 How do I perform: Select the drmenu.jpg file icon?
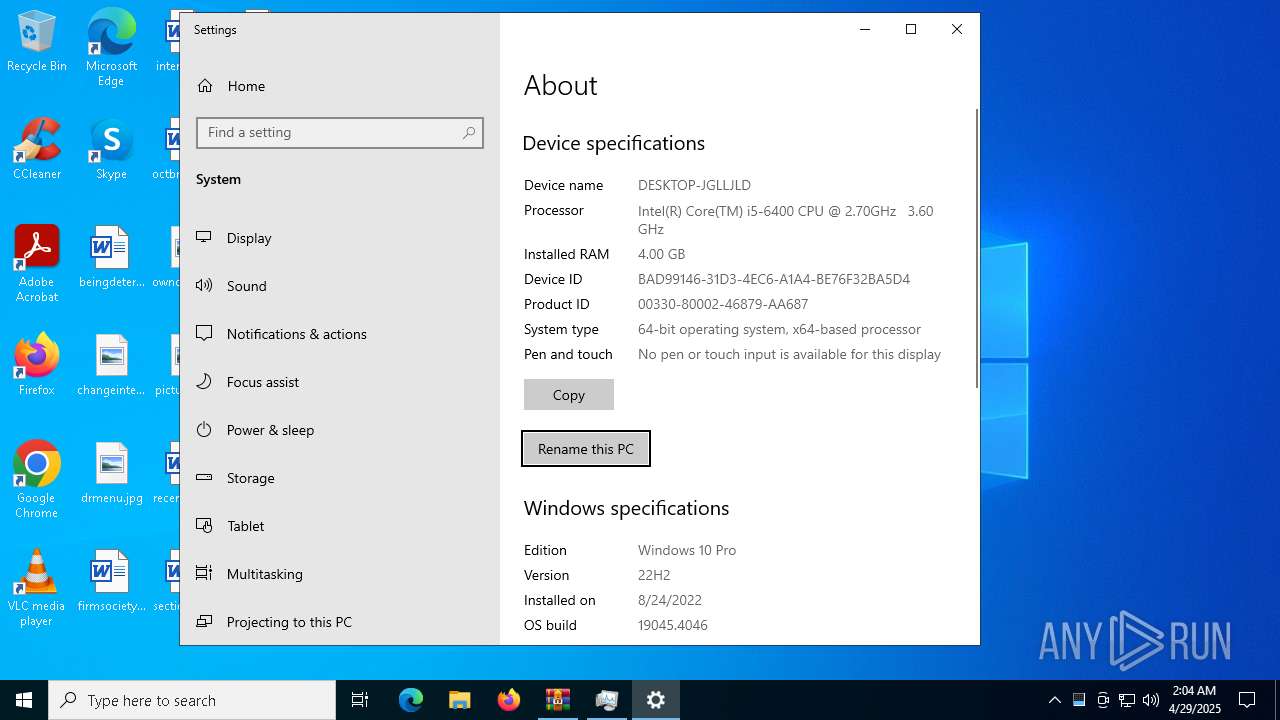click(111, 473)
